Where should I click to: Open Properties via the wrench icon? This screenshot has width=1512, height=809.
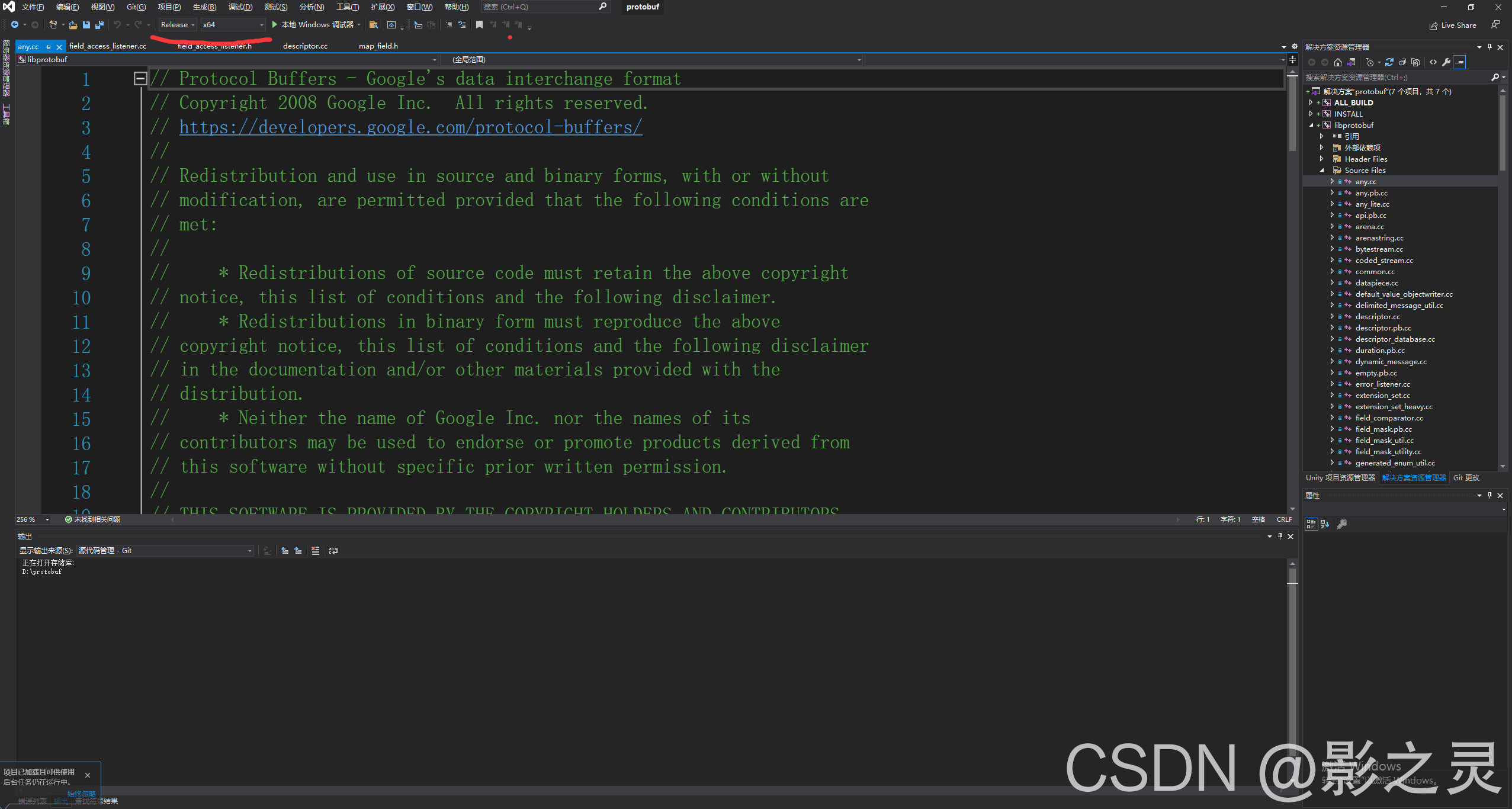point(1447,62)
